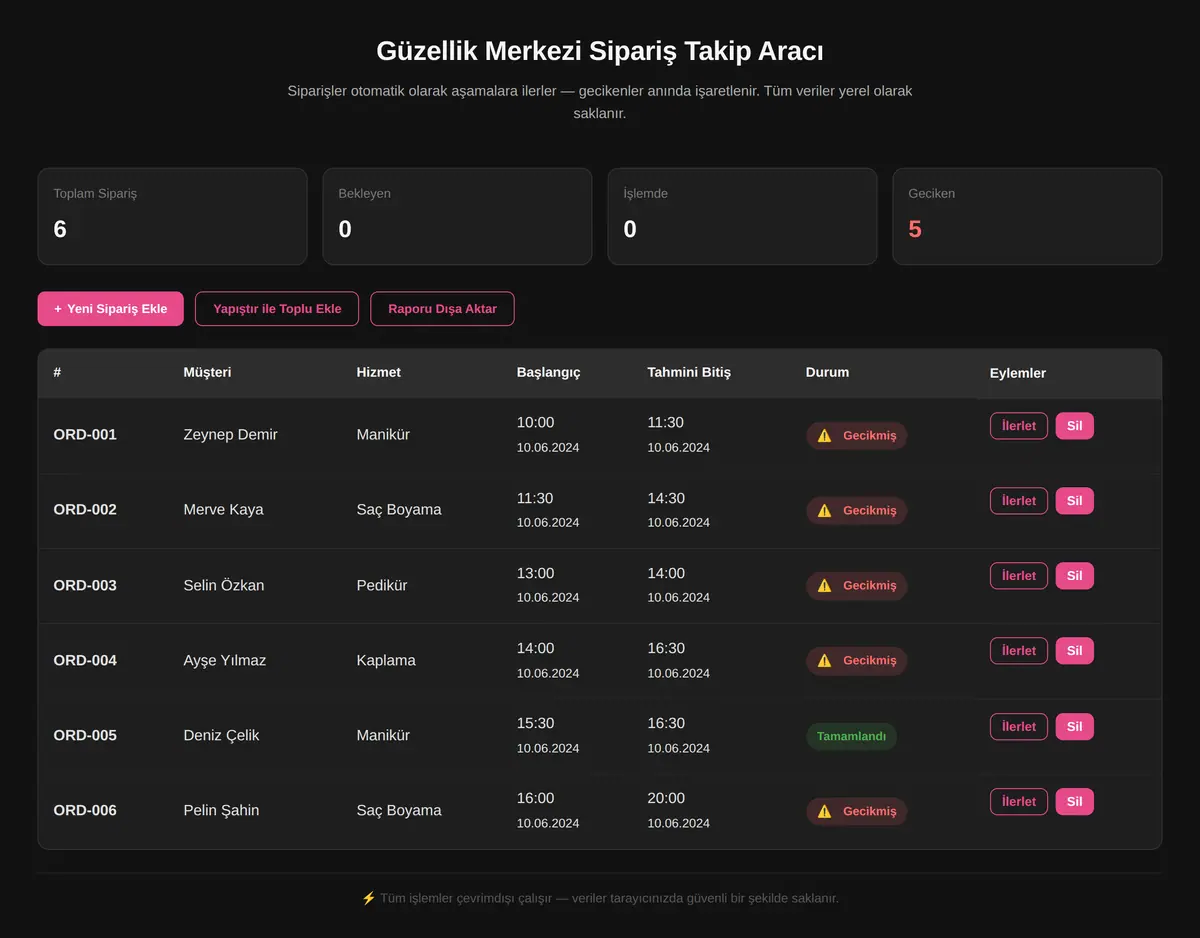Click customer name Deniz Çelik
The image size is (1200, 938).
(x=221, y=736)
